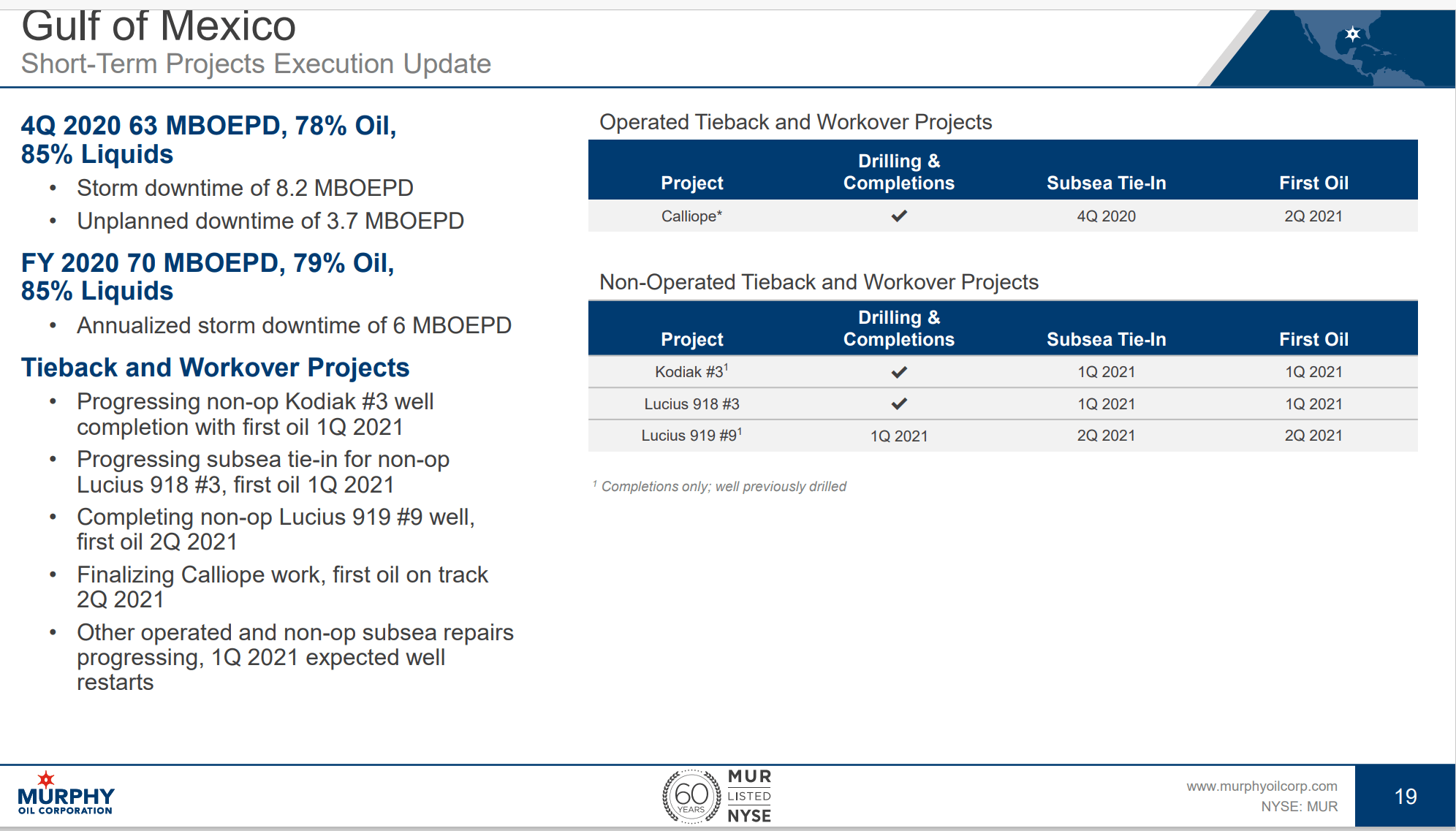
Task: Click the Tieback and Workover Projects heading
Action: point(216,368)
